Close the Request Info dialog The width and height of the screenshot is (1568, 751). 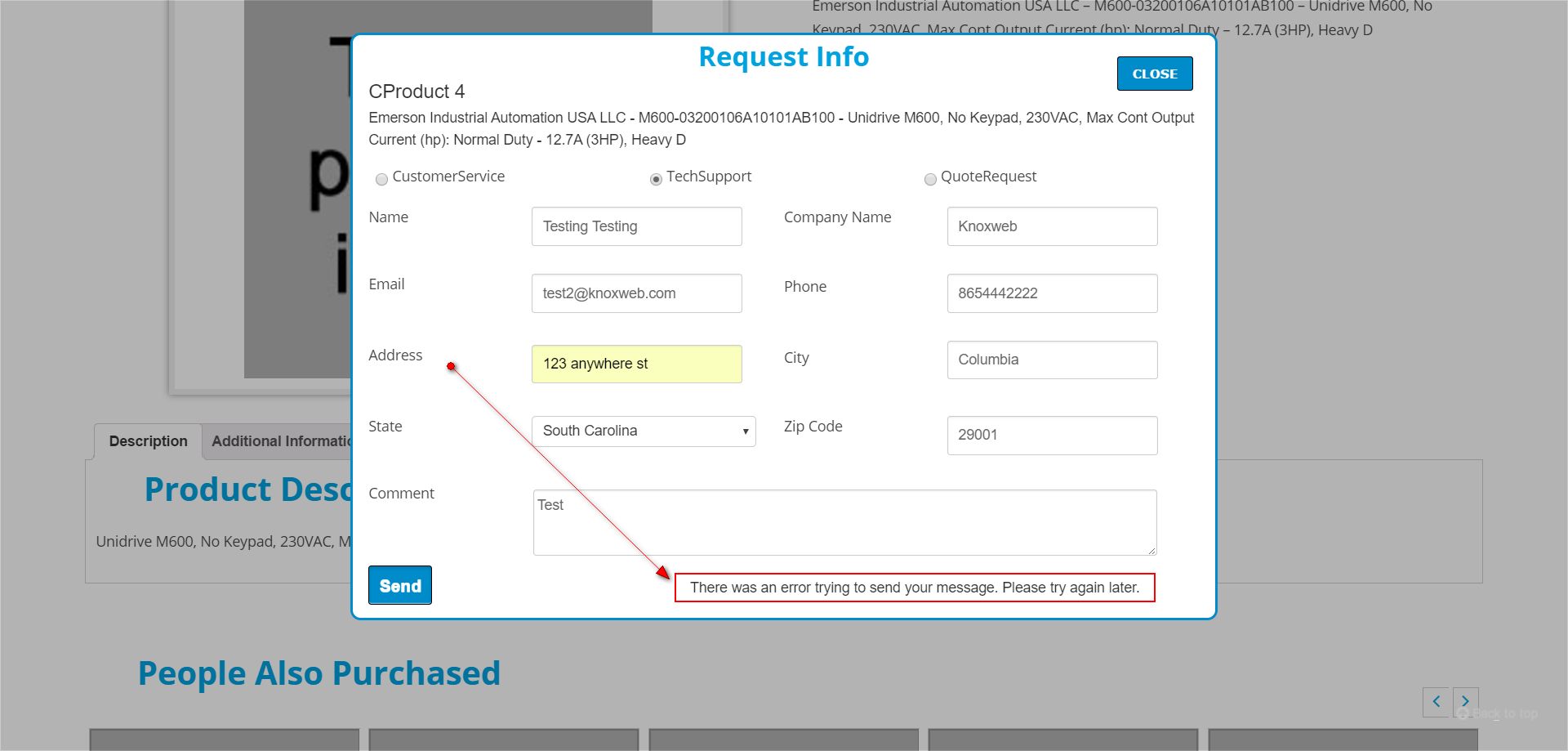[x=1155, y=74]
